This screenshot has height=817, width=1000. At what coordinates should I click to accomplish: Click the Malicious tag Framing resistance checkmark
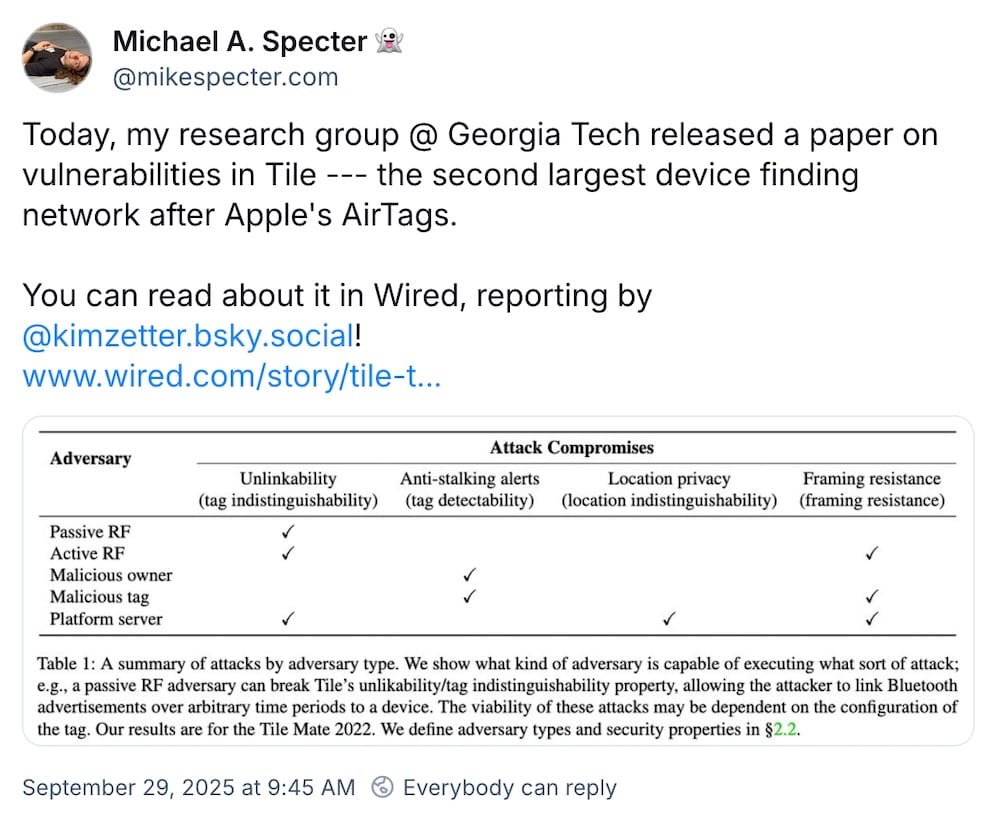point(872,597)
